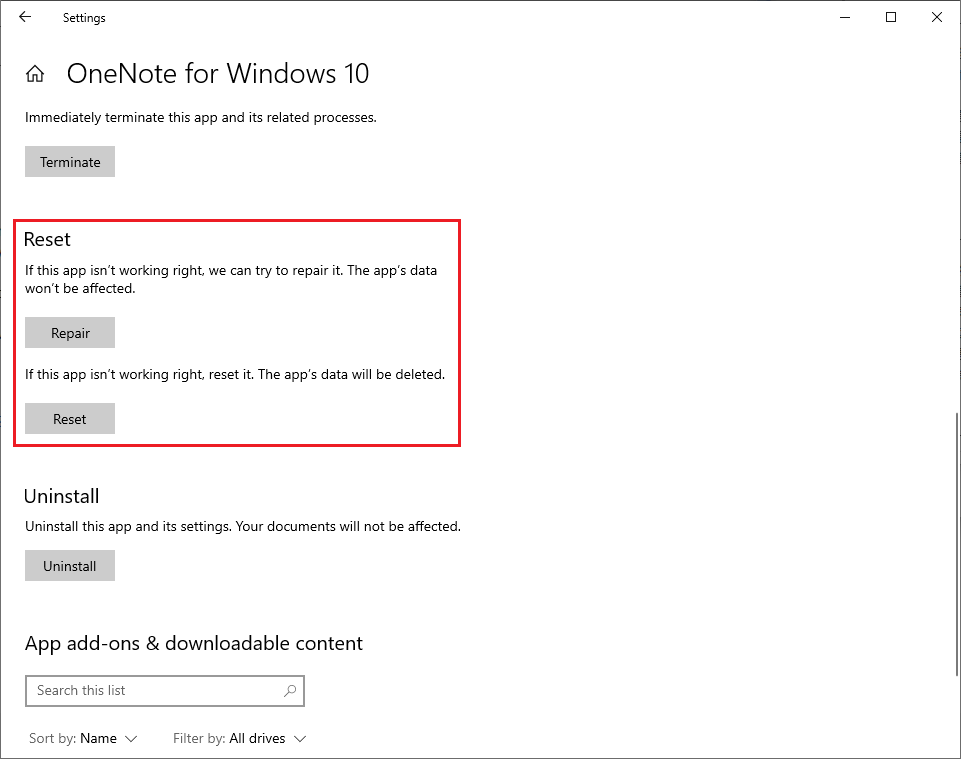Click the Uninstall button
The width and height of the screenshot is (961, 759).
coord(70,565)
